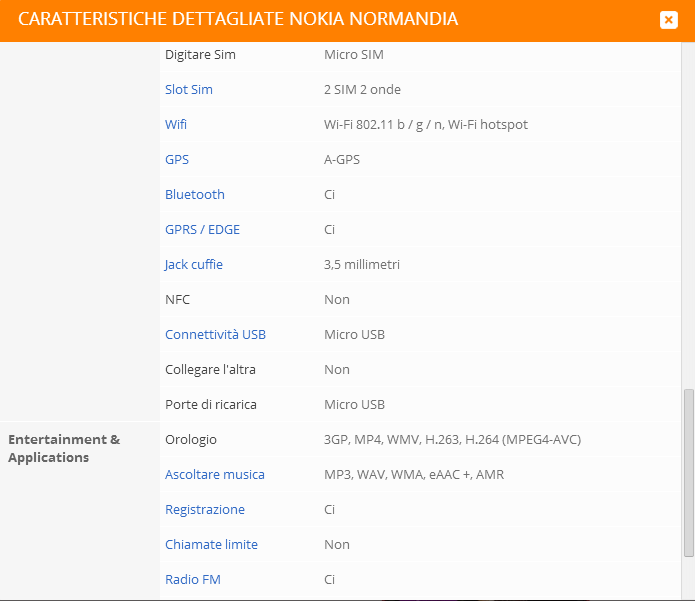Click the Registrazione link
695x601 pixels.
[x=205, y=510]
